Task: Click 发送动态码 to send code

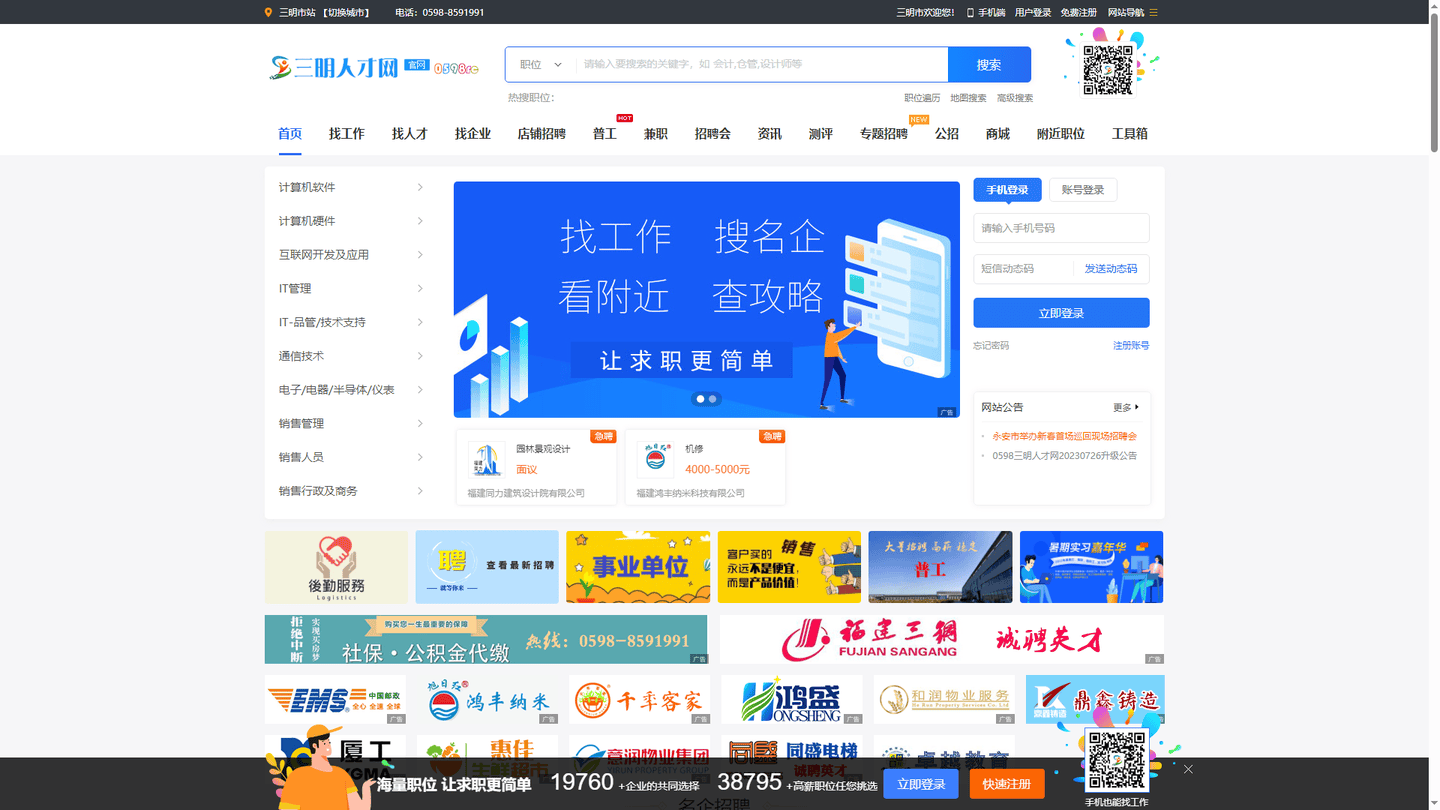Action: (x=1111, y=269)
